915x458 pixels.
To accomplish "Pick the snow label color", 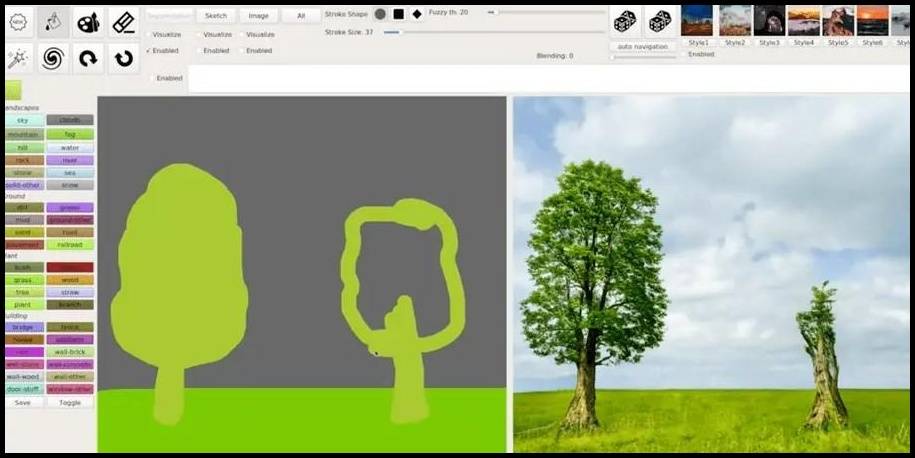I will coord(70,185).
